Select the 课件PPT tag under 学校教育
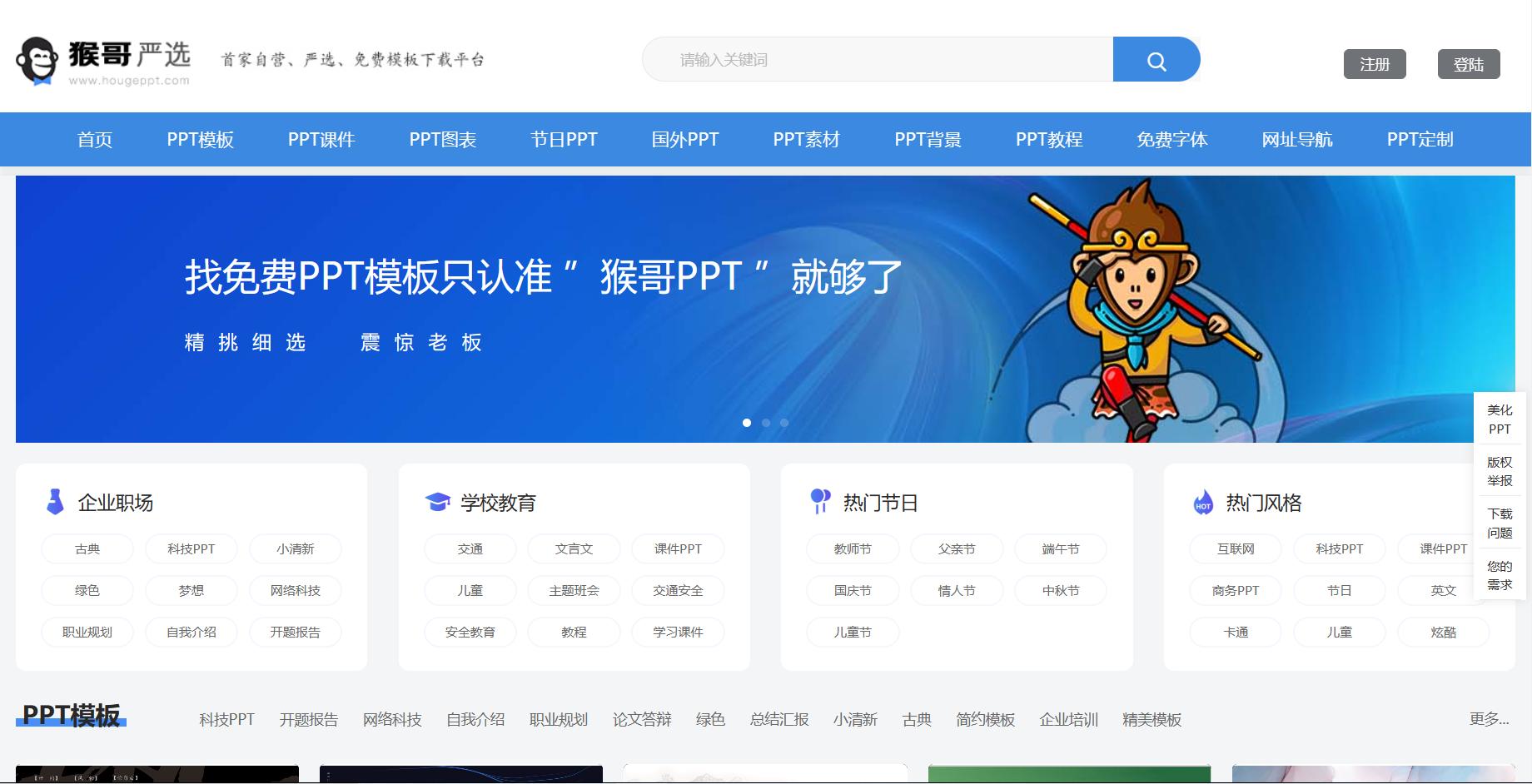 [x=678, y=548]
